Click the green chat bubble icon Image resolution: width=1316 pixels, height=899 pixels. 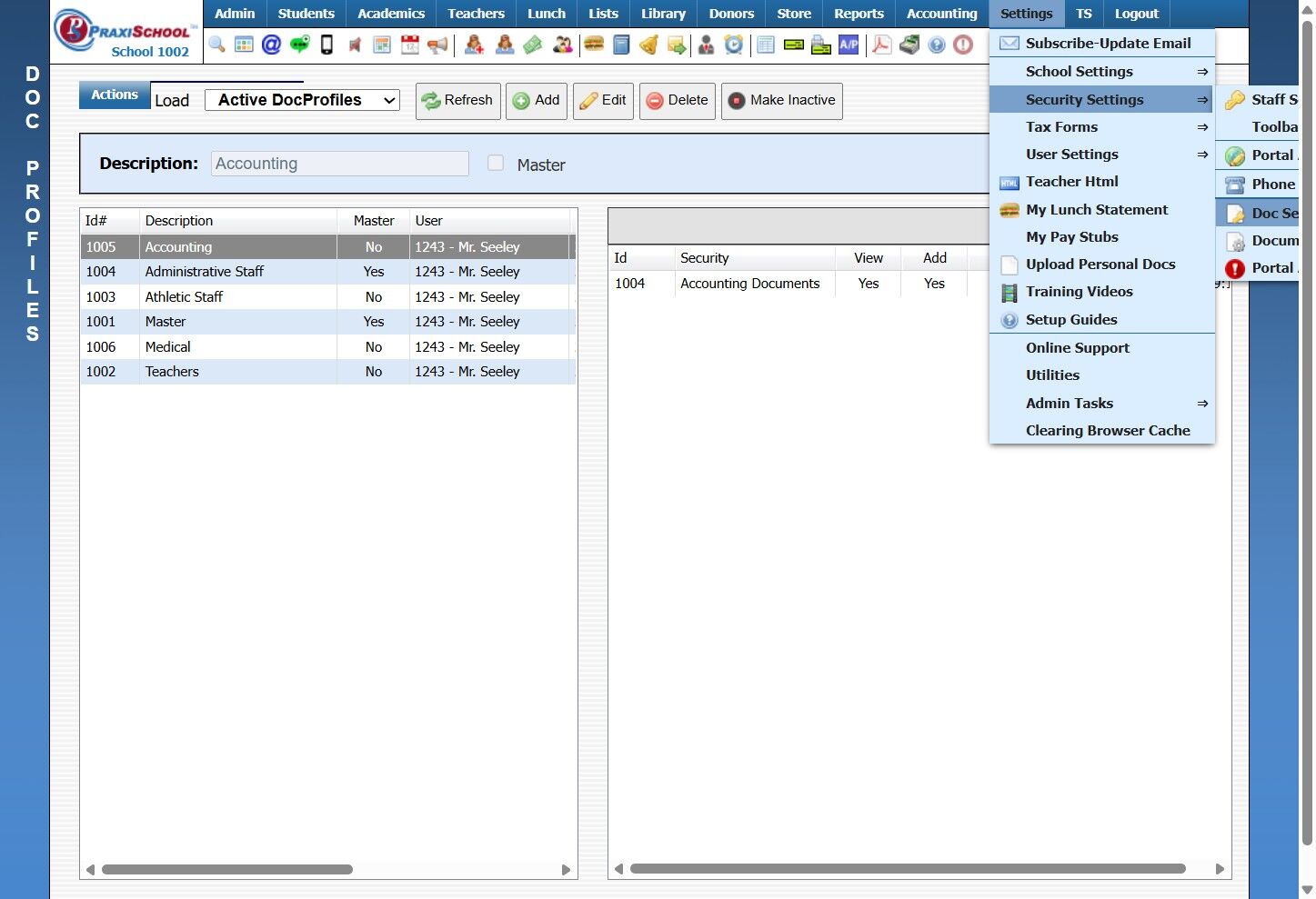[299, 45]
